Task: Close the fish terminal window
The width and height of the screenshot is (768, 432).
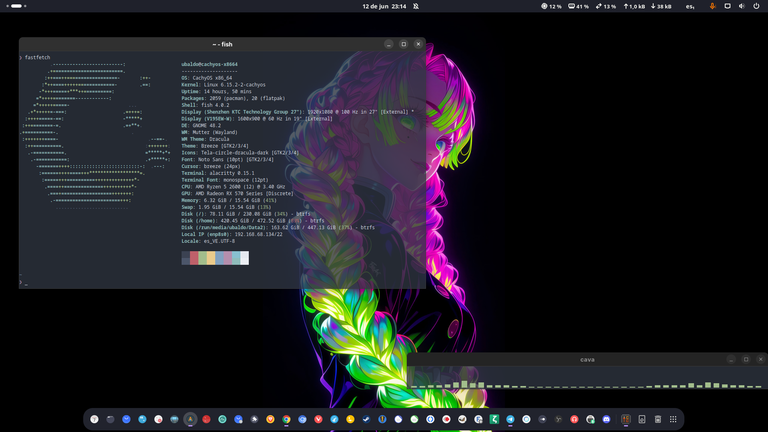Action: coord(418,44)
